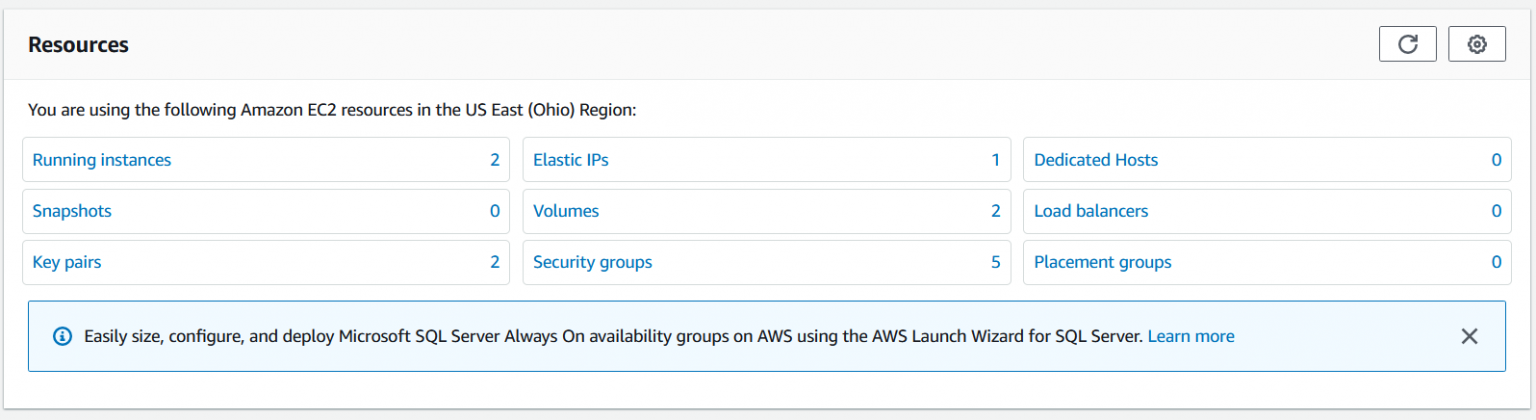Viewport: 1536px width, 420px height.
Task: Open Resources settings gear
Action: [1477, 44]
